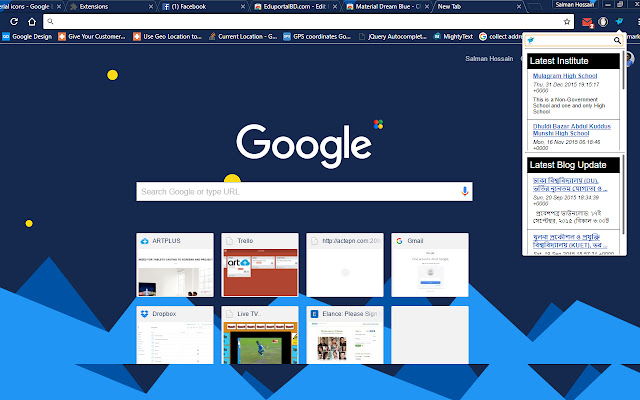The image size is (640, 400).
Task: Open the Gmail thumbnail
Action: coord(429,265)
